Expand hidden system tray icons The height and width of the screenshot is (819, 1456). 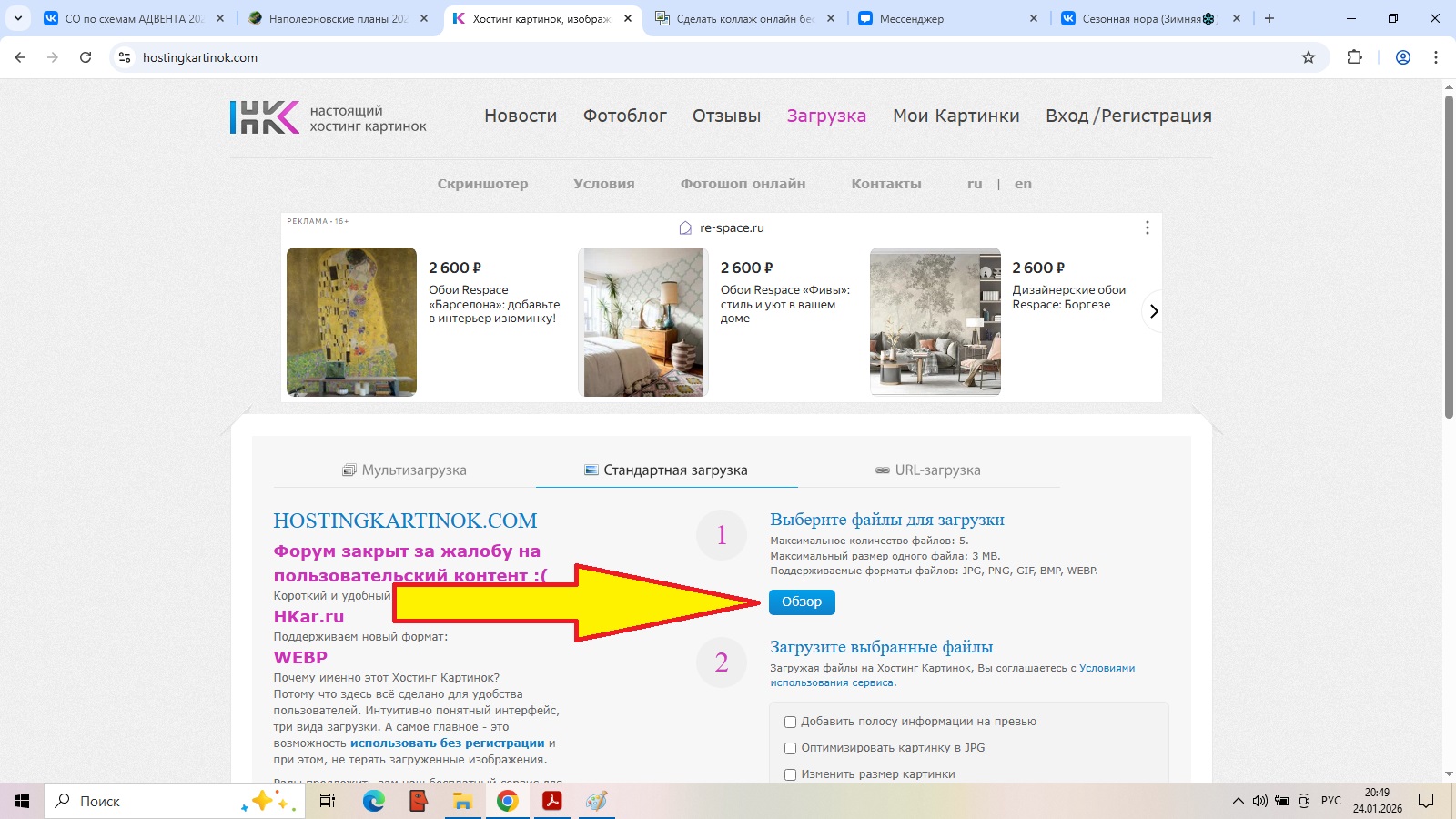click(x=1238, y=801)
